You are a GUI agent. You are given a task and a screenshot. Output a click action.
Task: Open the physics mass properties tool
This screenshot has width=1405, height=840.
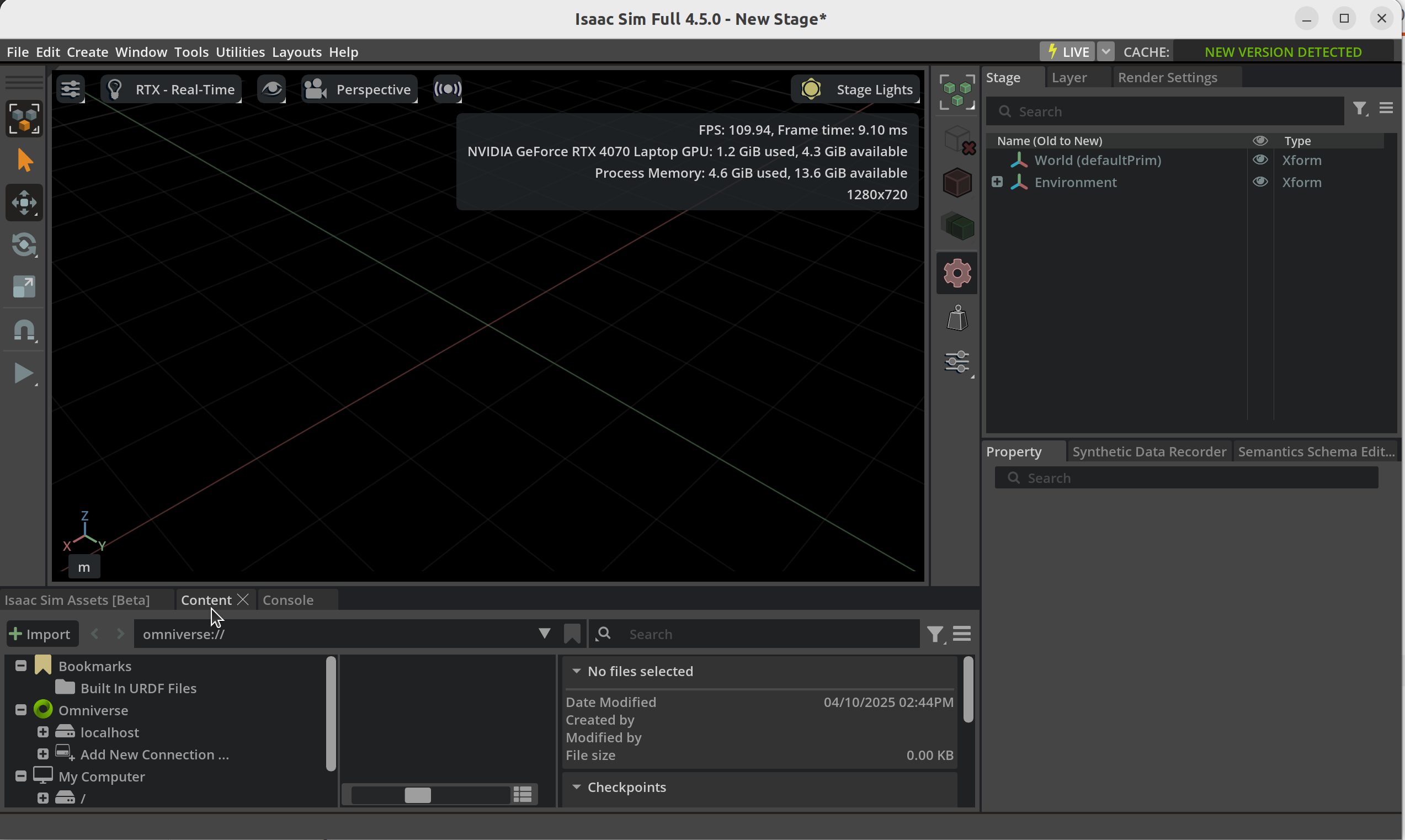[x=956, y=317]
